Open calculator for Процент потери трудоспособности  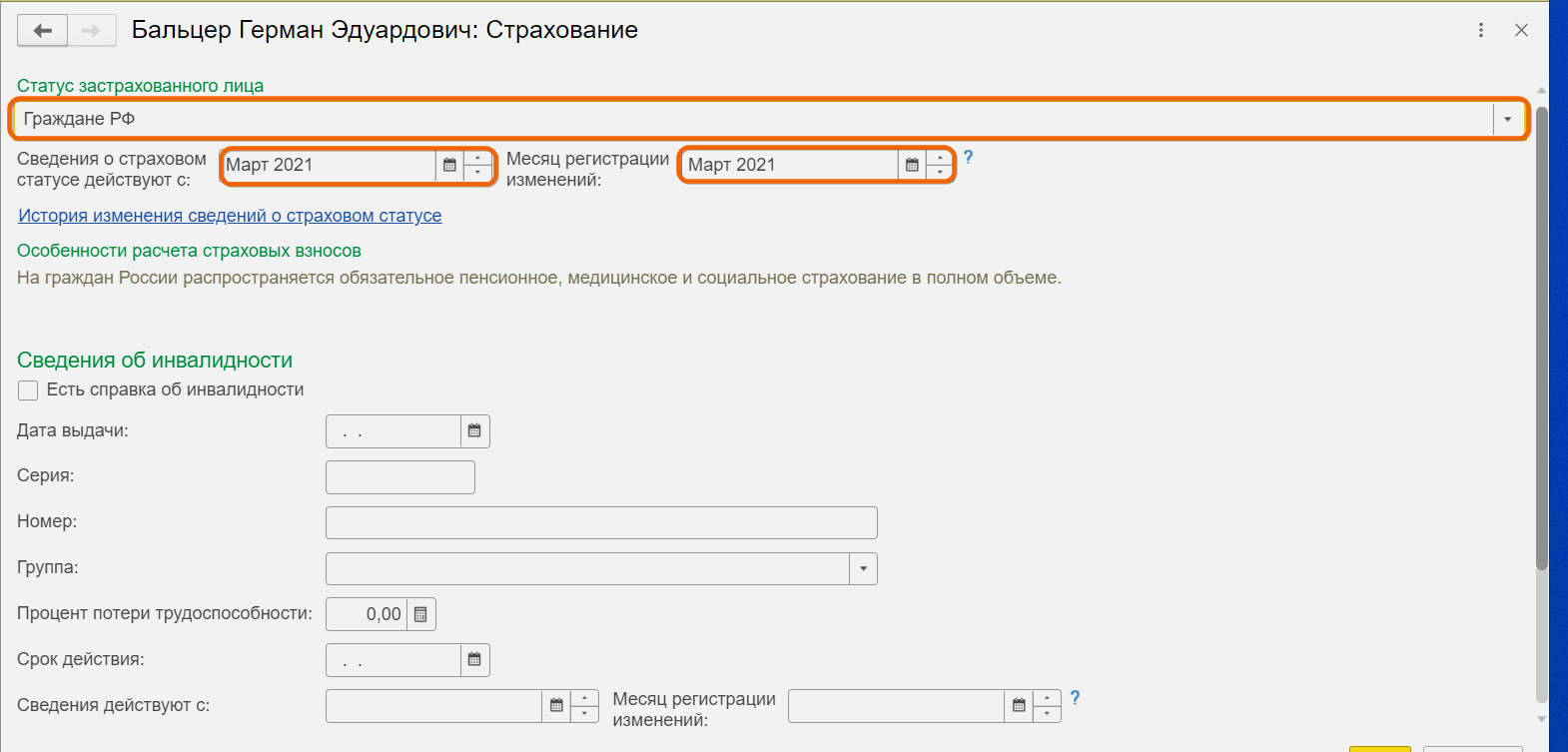420,614
